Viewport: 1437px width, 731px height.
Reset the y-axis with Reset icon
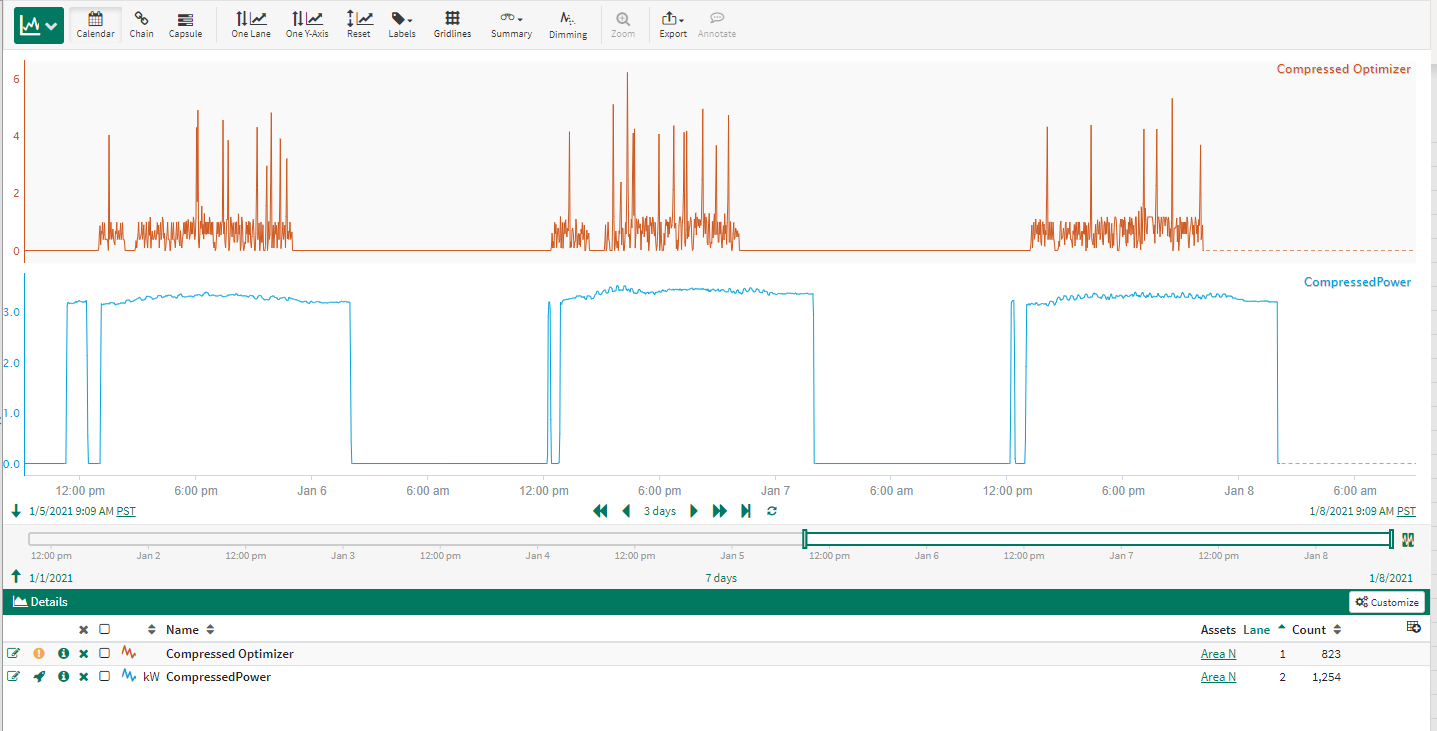pos(359,25)
